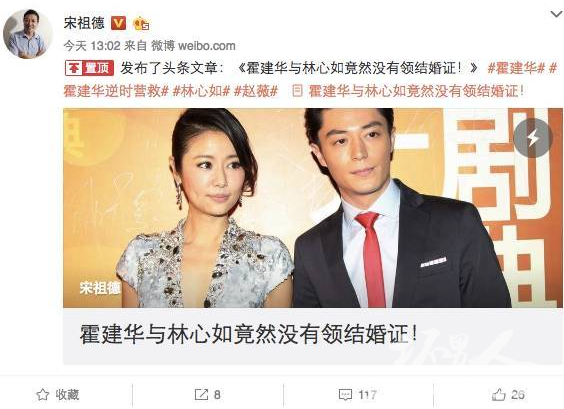
Task: Open the #赵薇# hashtag topic
Action: 256,91
